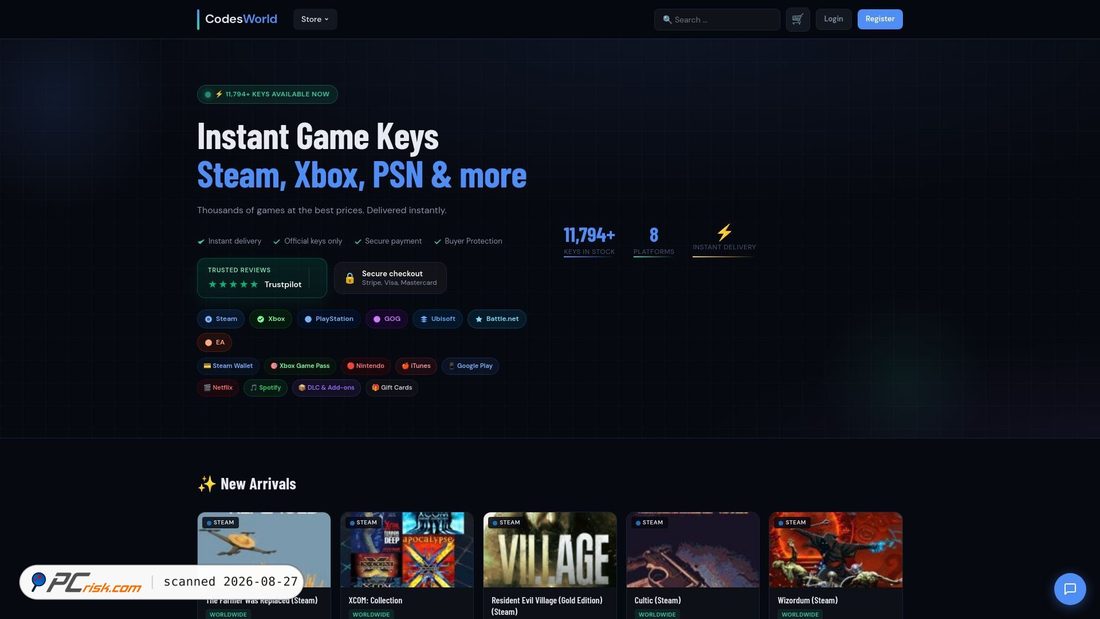Screen dimensions: 1100x619
Task: Click the 11,794+ keys in stock stat
Action: [x=589, y=241]
